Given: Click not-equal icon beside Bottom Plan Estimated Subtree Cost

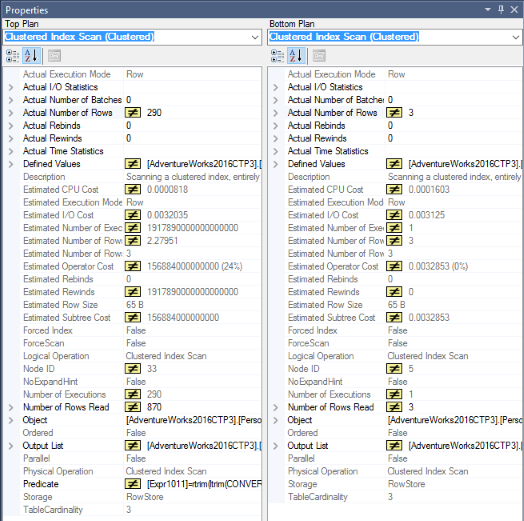Looking at the screenshot, I should pyautogui.click(x=394, y=317).
